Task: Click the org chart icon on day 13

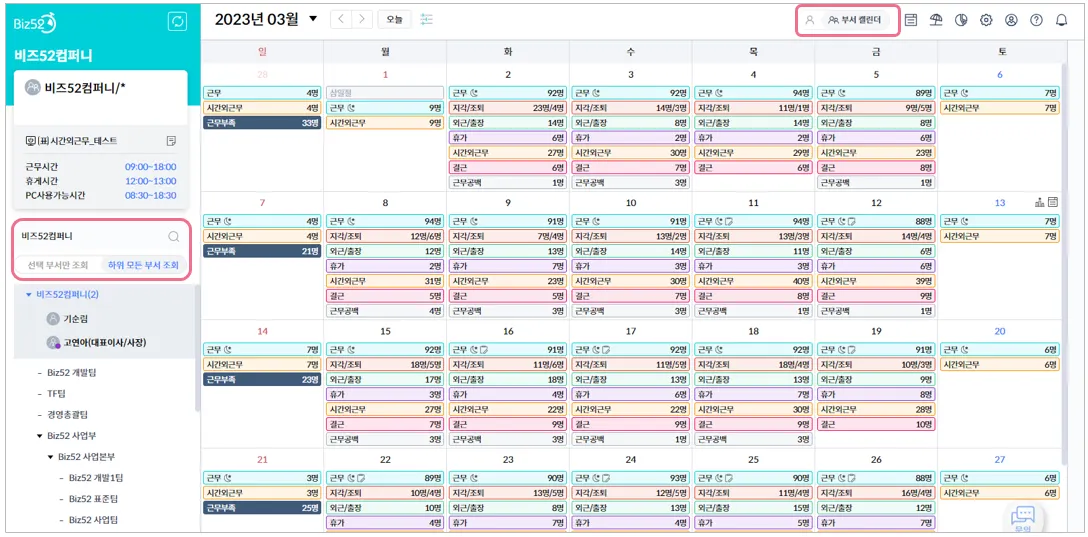Action: (1039, 203)
